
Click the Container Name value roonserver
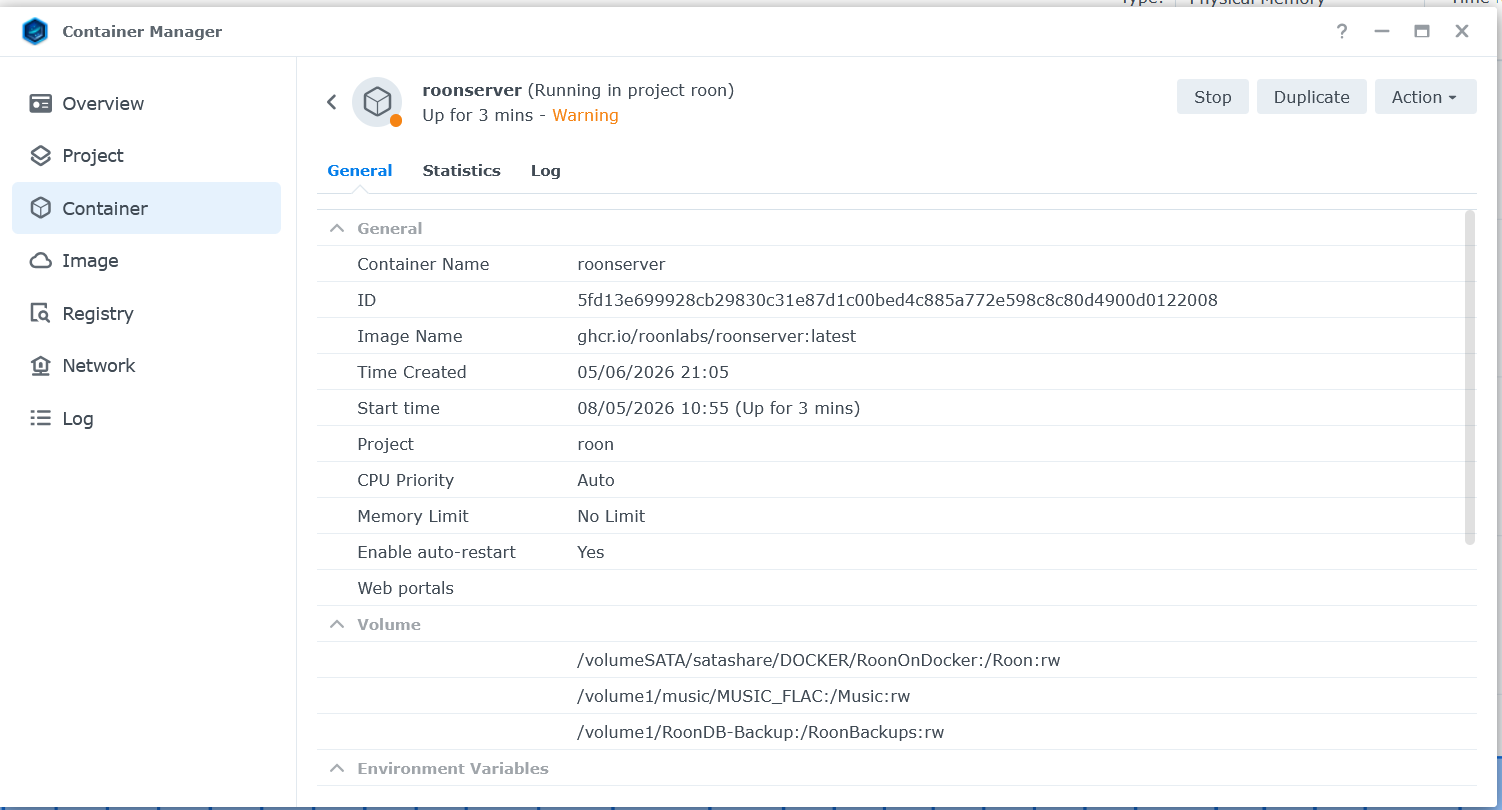click(x=621, y=264)
